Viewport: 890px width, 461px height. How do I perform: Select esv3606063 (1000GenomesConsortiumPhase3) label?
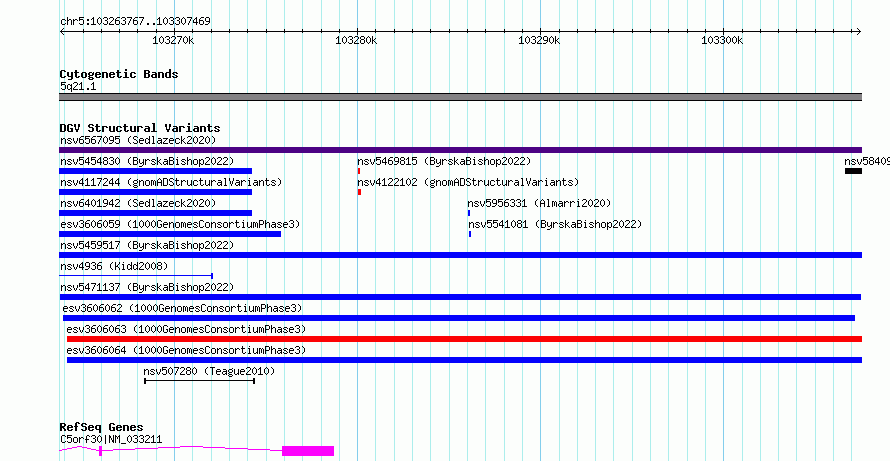[x=186, y=329]
